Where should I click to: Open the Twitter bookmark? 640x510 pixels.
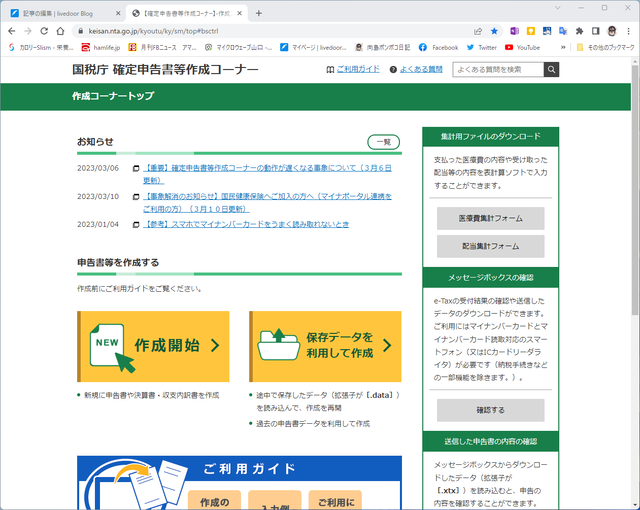(x=482, y=48)
